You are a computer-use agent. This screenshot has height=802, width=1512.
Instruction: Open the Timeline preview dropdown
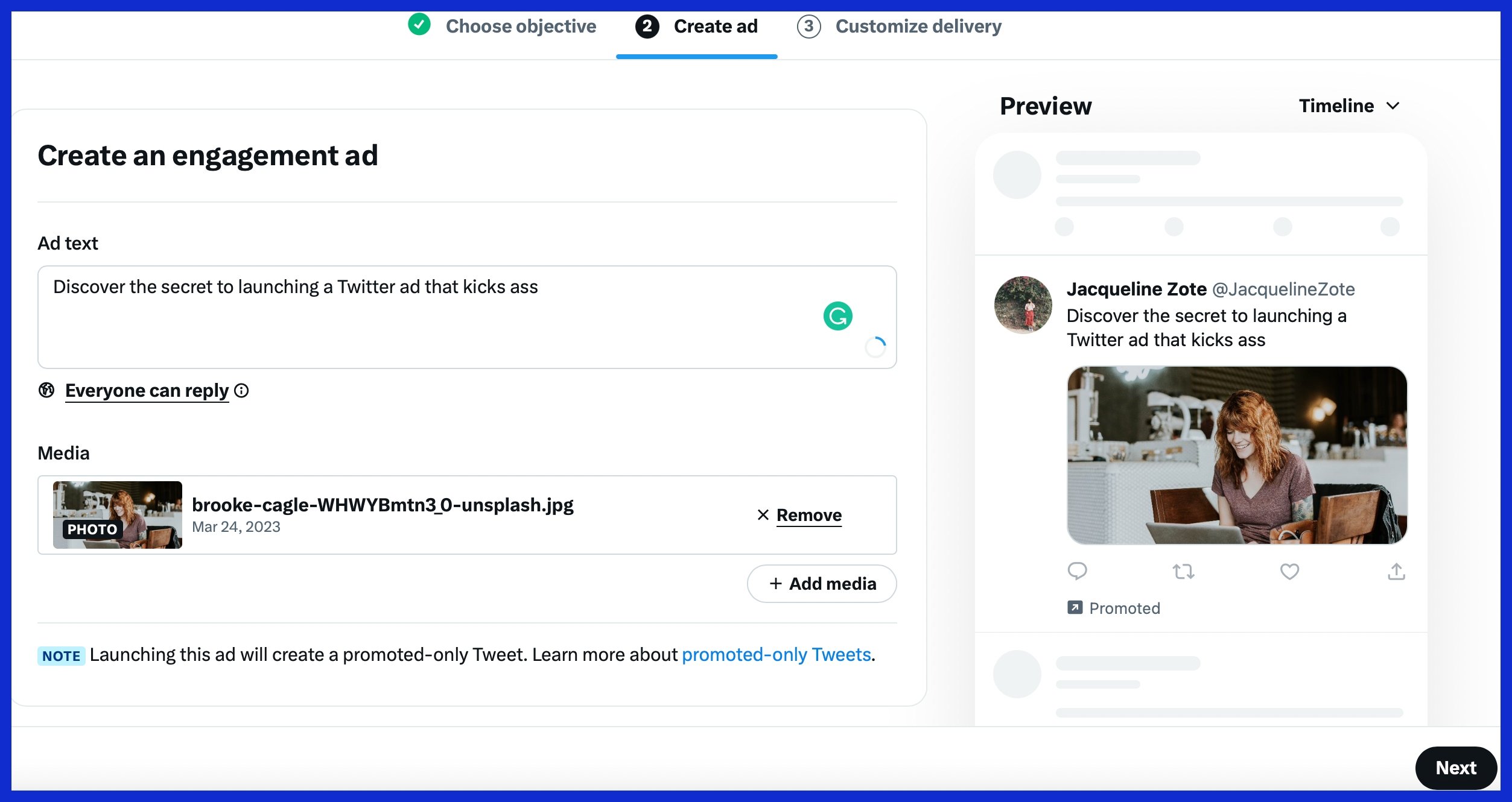(x=1349, y=106)
